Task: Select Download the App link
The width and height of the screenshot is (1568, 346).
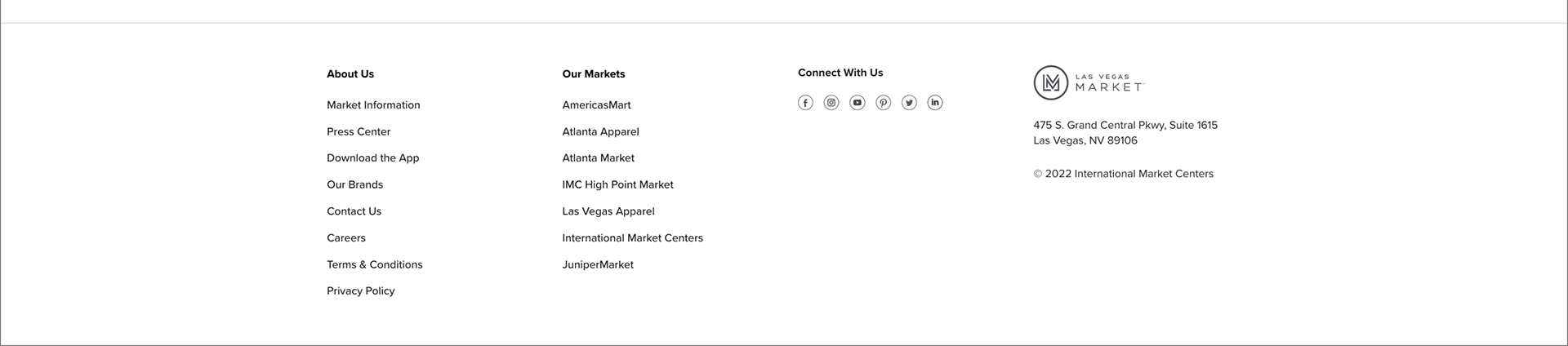Action: [372, 158]
